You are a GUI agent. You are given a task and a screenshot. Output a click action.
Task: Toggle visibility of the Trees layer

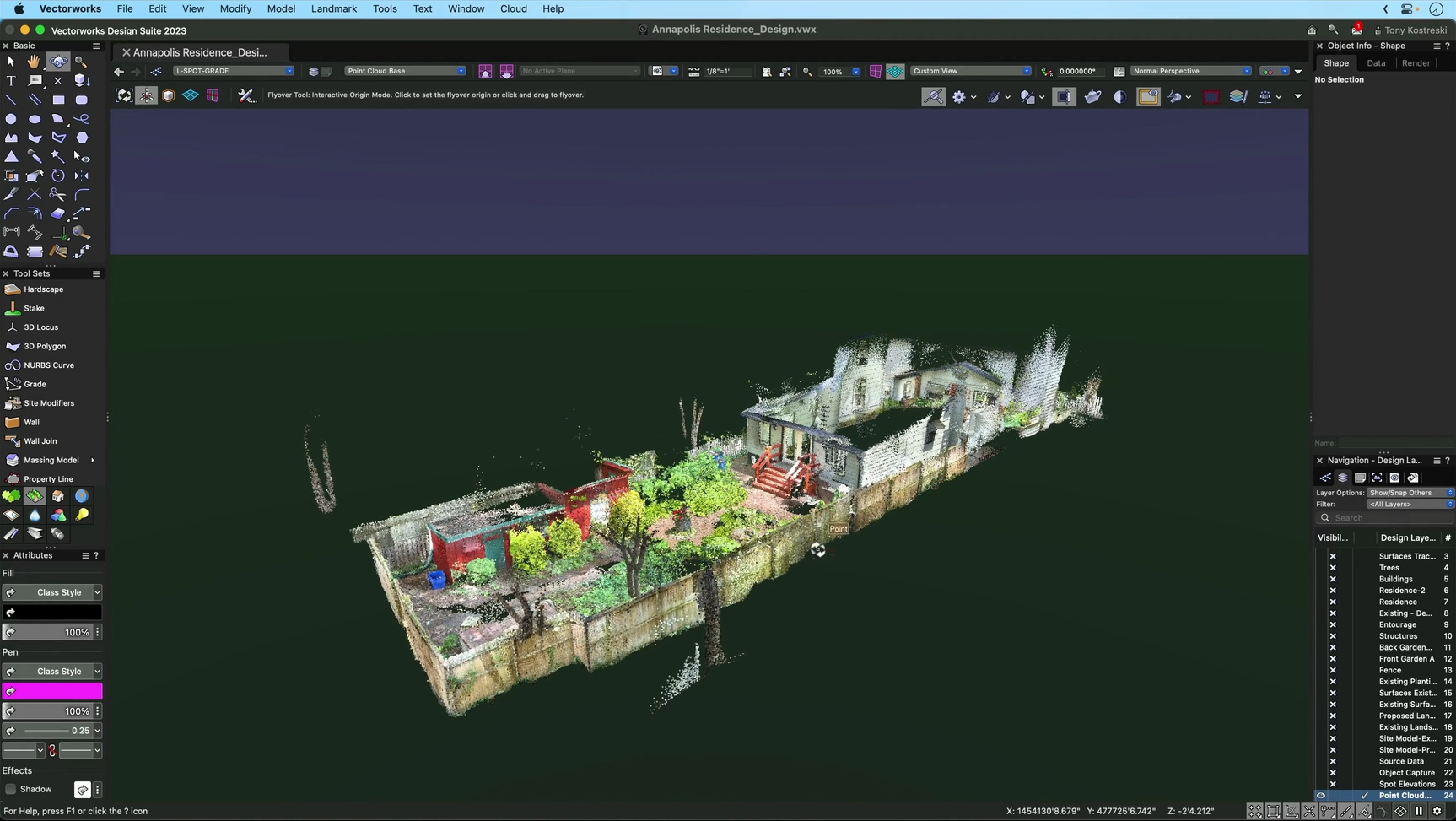tap(1333, 567)
